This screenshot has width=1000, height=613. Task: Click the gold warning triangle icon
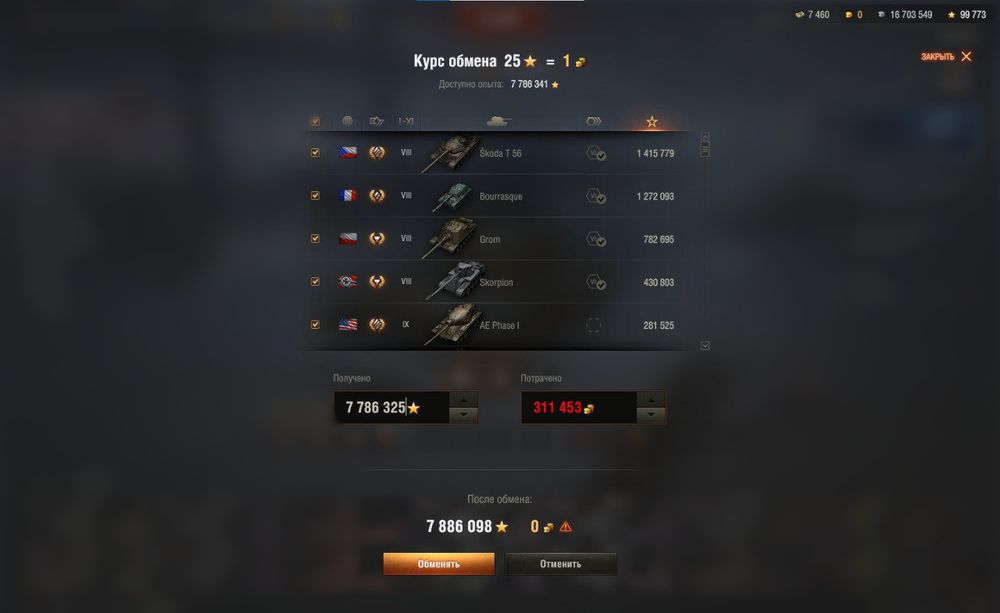[565, 527]
